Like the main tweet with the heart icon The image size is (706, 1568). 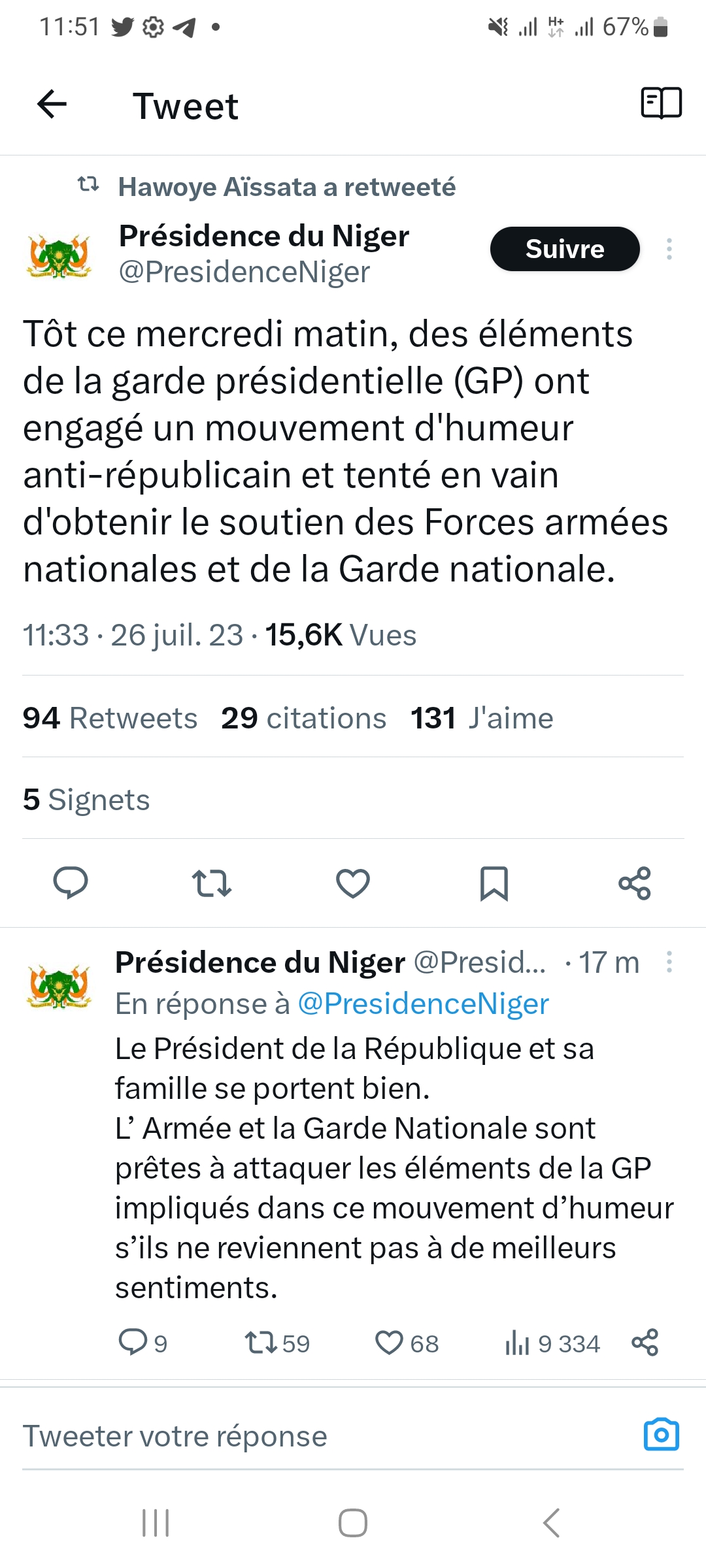[x=352, y=885]
